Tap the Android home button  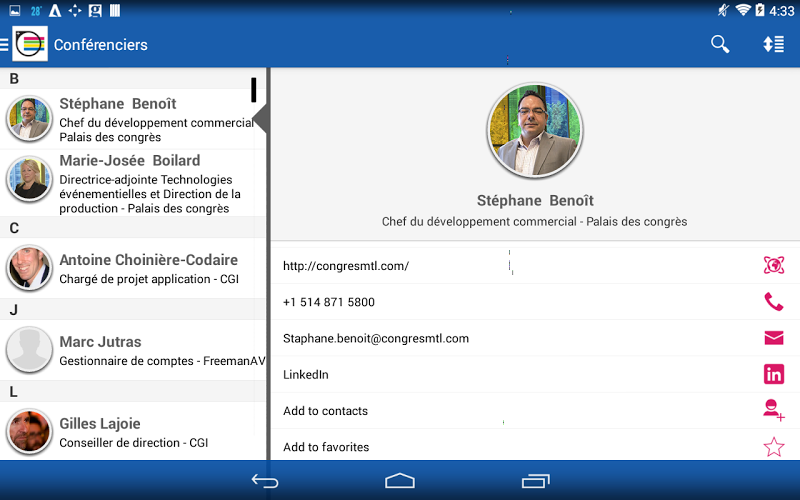pyautogui.click(x=399, y=481)
